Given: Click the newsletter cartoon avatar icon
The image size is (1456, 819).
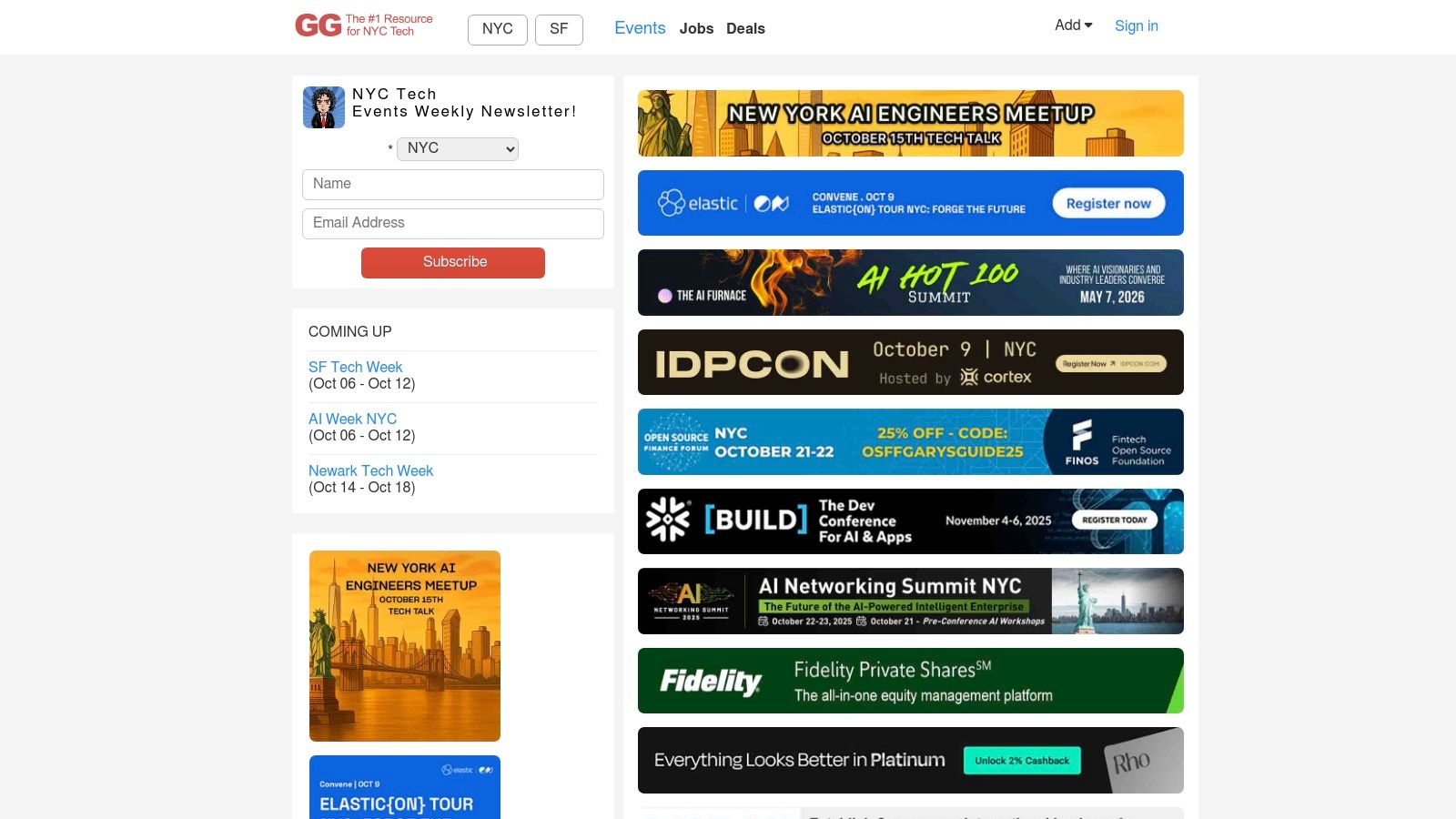Looking at the screenshot, I should click(x=324, y=107).
